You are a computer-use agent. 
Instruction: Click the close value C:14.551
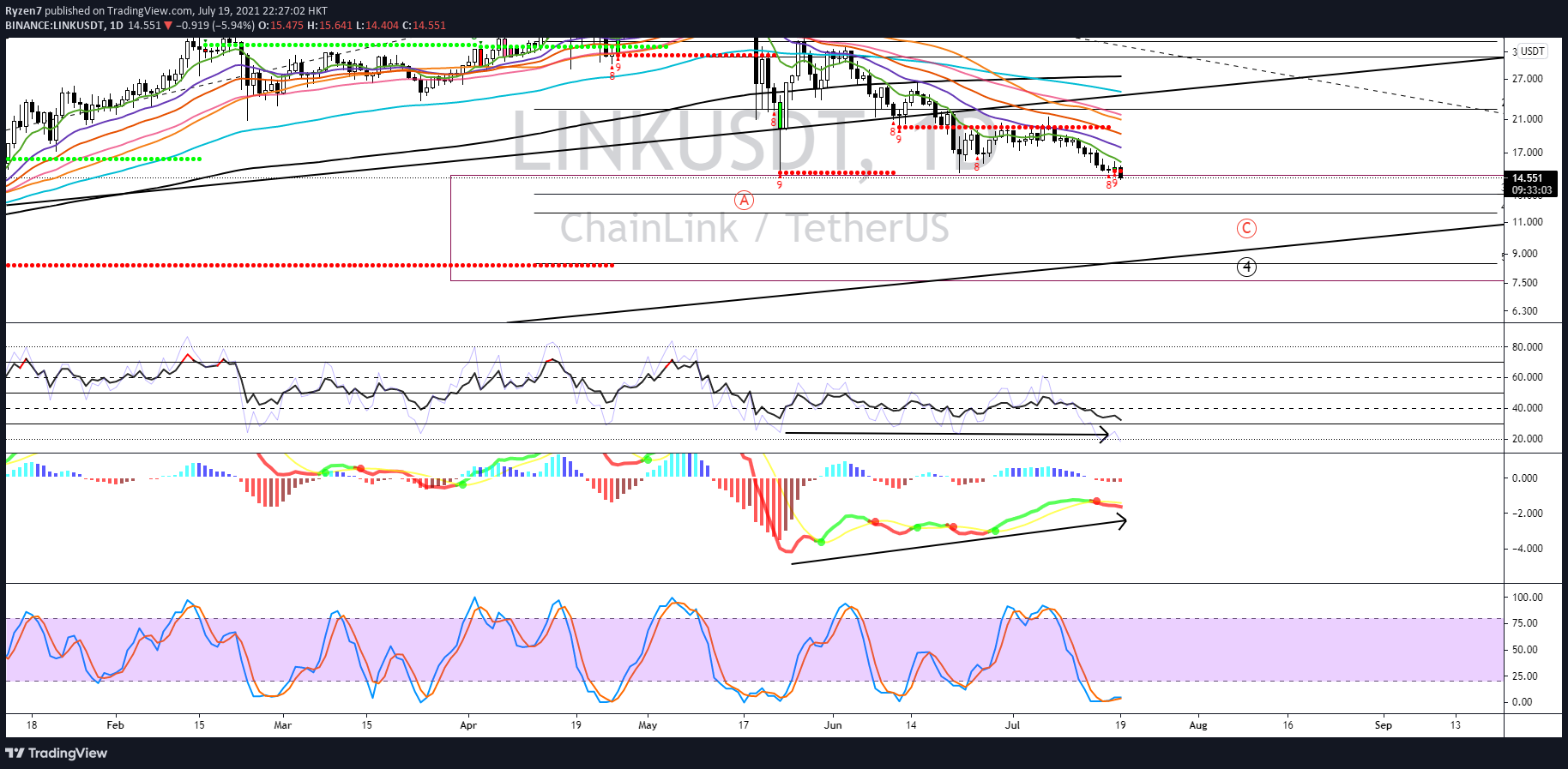pos(425,26)
